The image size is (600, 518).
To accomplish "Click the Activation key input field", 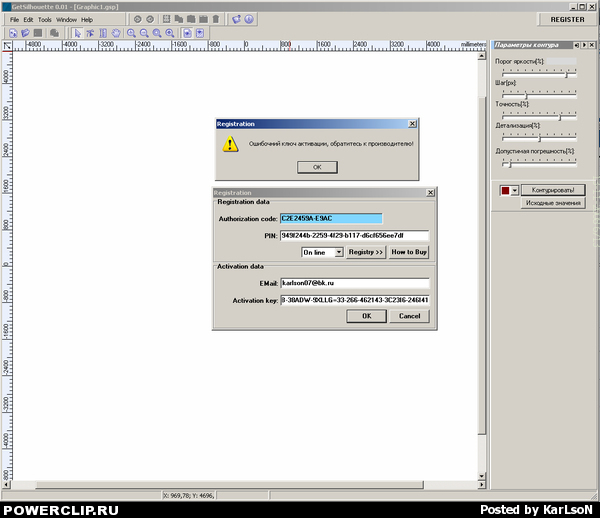I will click(x=354, y=299).
